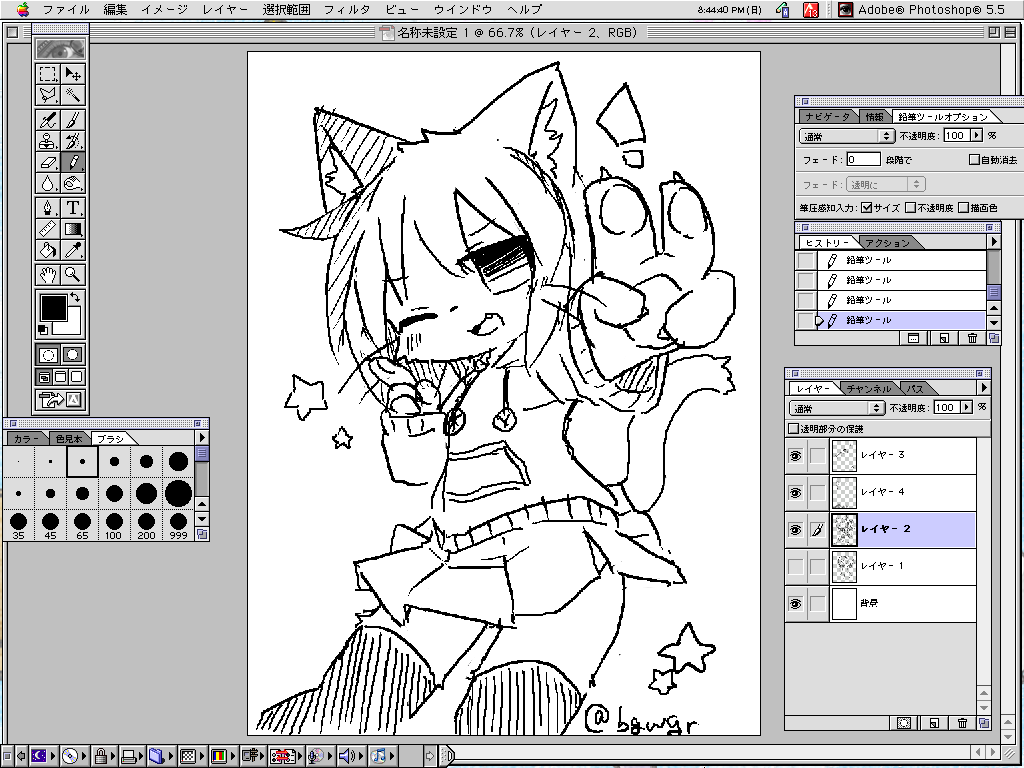Screen dimensions: 1024x768
Task: Activate the Hand tool
Action: [x=48, y=274]
